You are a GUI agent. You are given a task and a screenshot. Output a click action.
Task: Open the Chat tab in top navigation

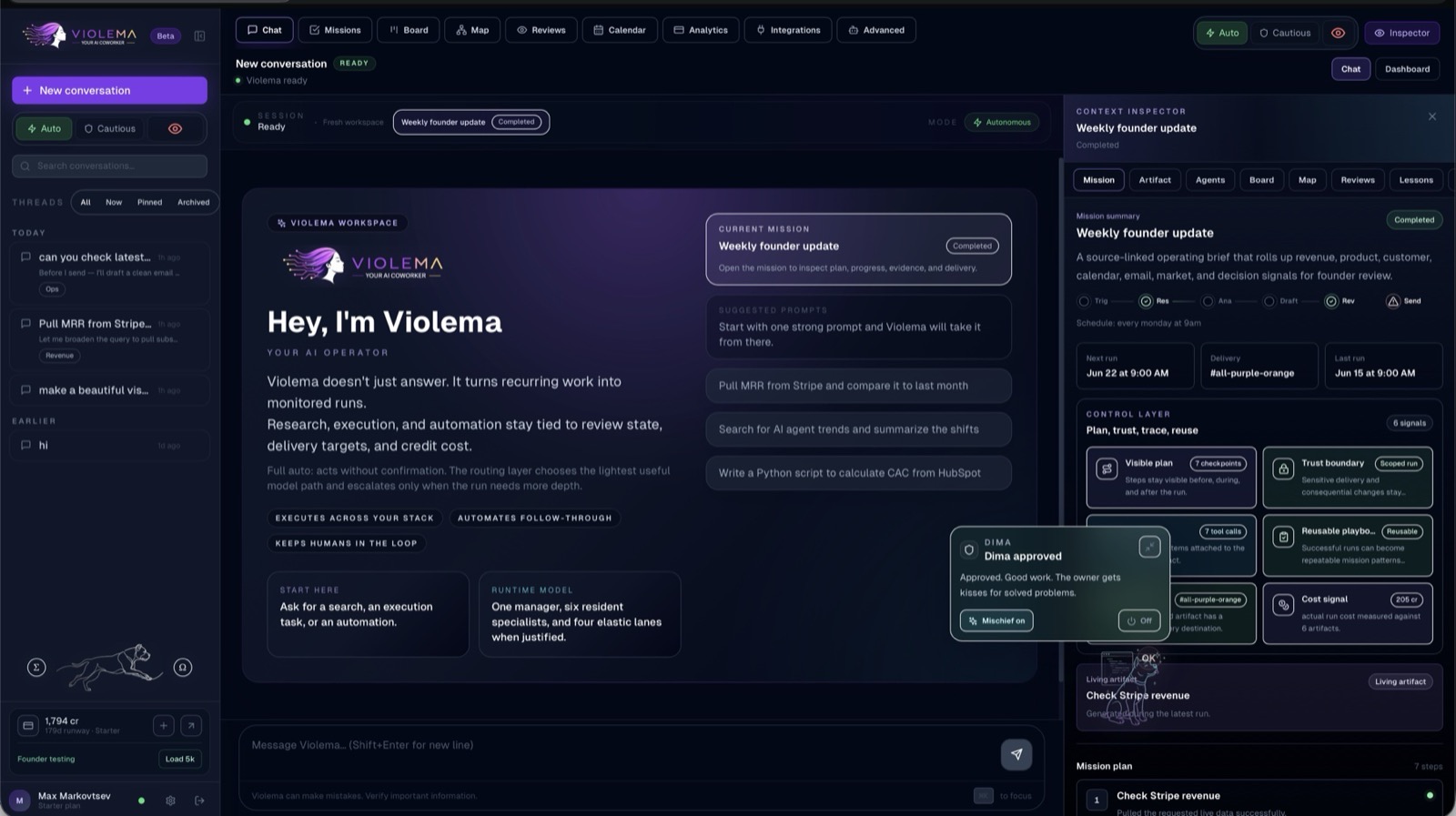click(265, 30)
